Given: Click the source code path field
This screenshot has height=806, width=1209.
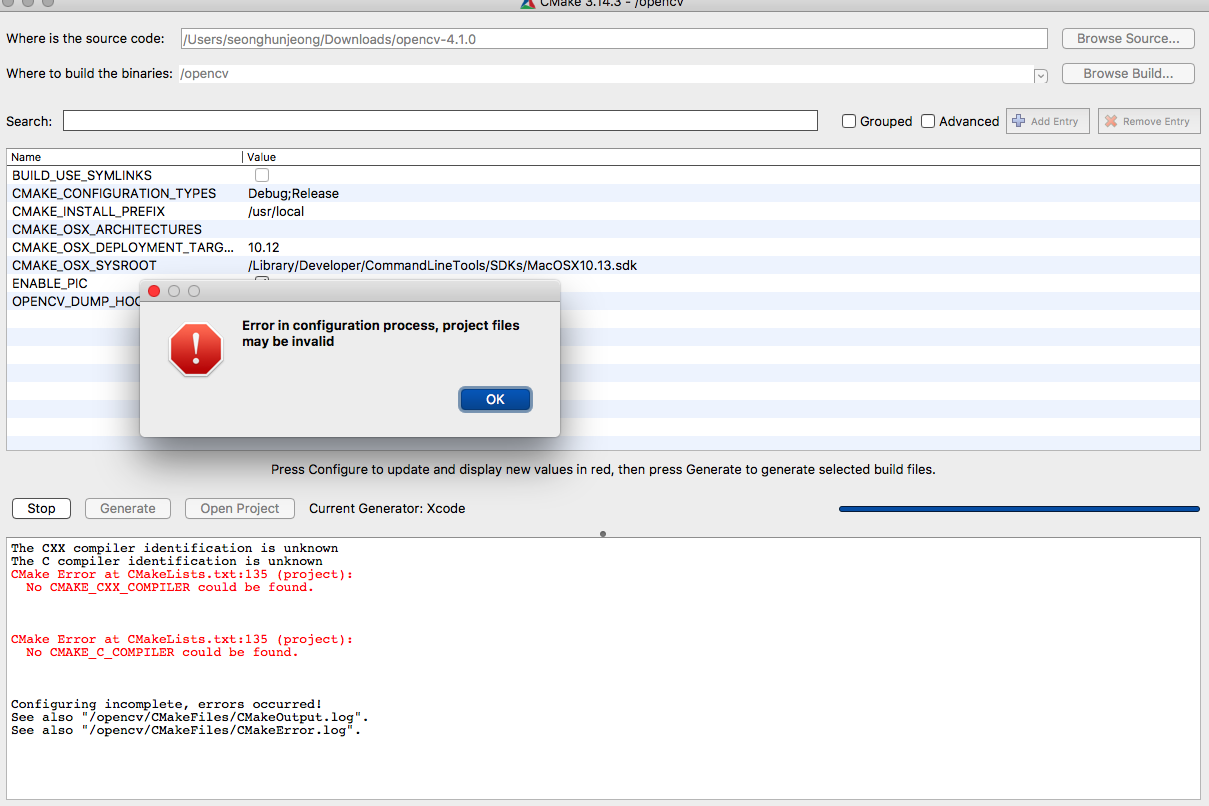Looking at the screenshot, I should (614, 39).
